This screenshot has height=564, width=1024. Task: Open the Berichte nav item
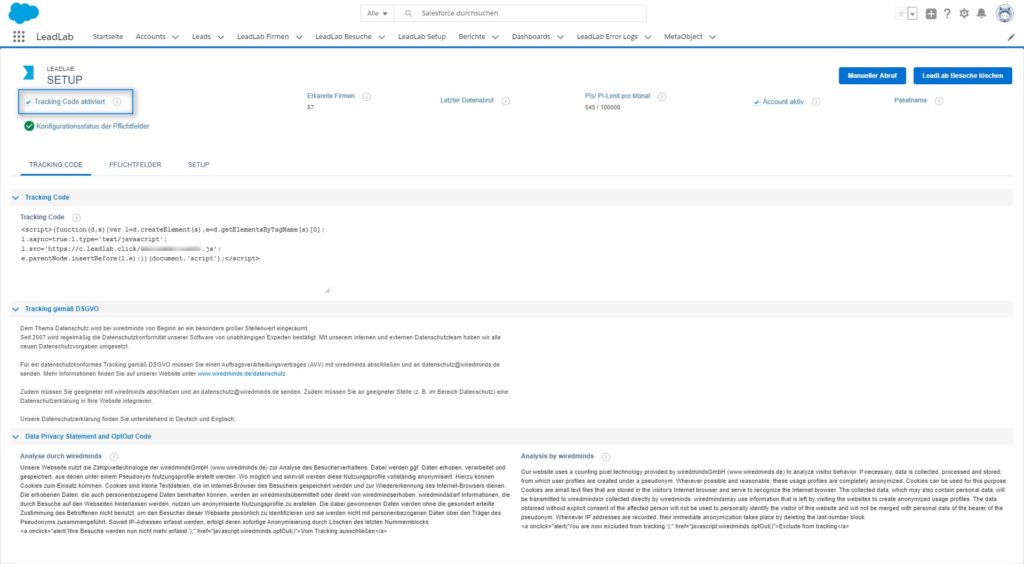pyautogui.click(x=472, y=37)
